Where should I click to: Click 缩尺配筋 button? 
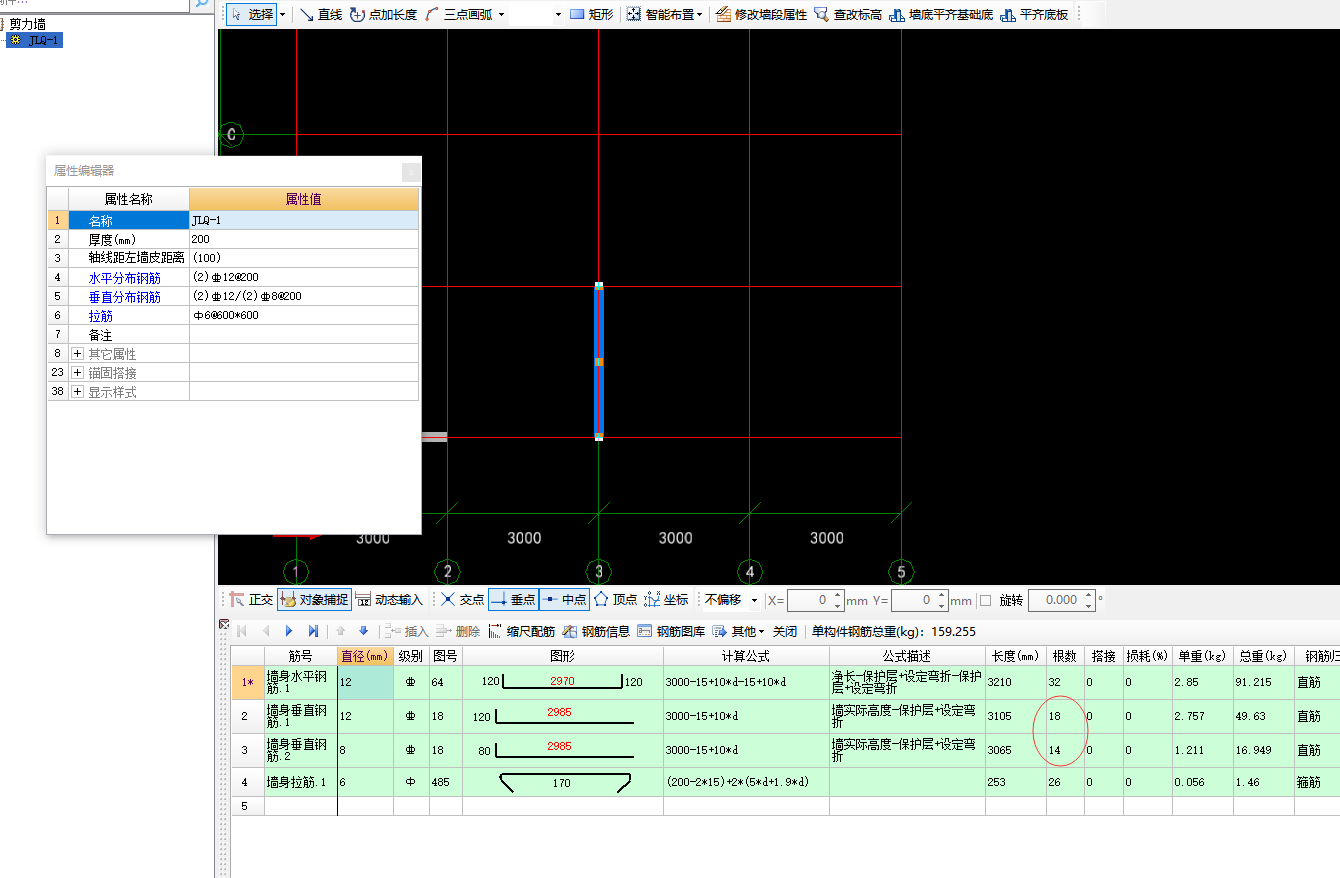(x=521, y=631)
